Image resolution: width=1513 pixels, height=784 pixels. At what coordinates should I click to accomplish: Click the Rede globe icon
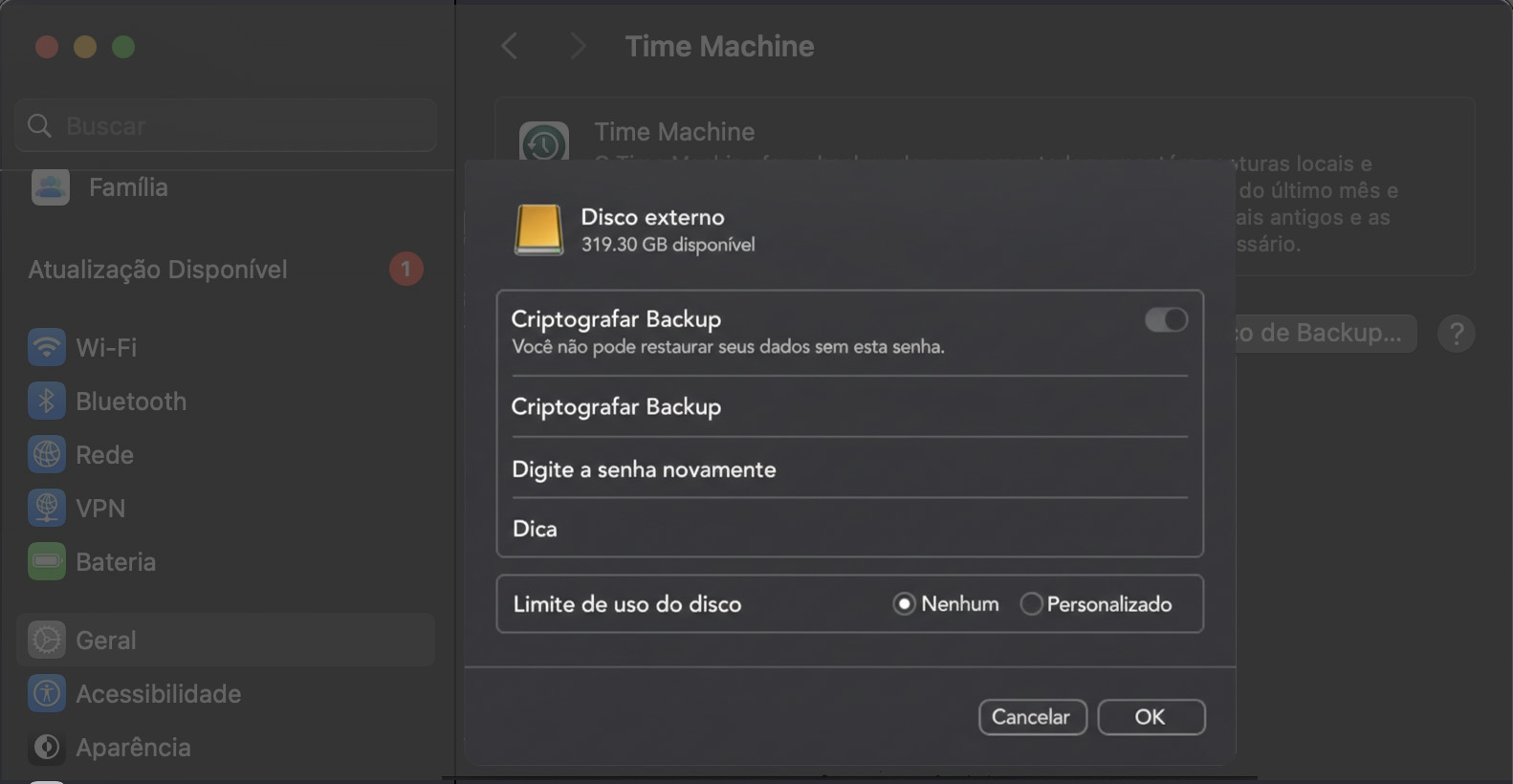pyautogui.click(x=45, y=454)
